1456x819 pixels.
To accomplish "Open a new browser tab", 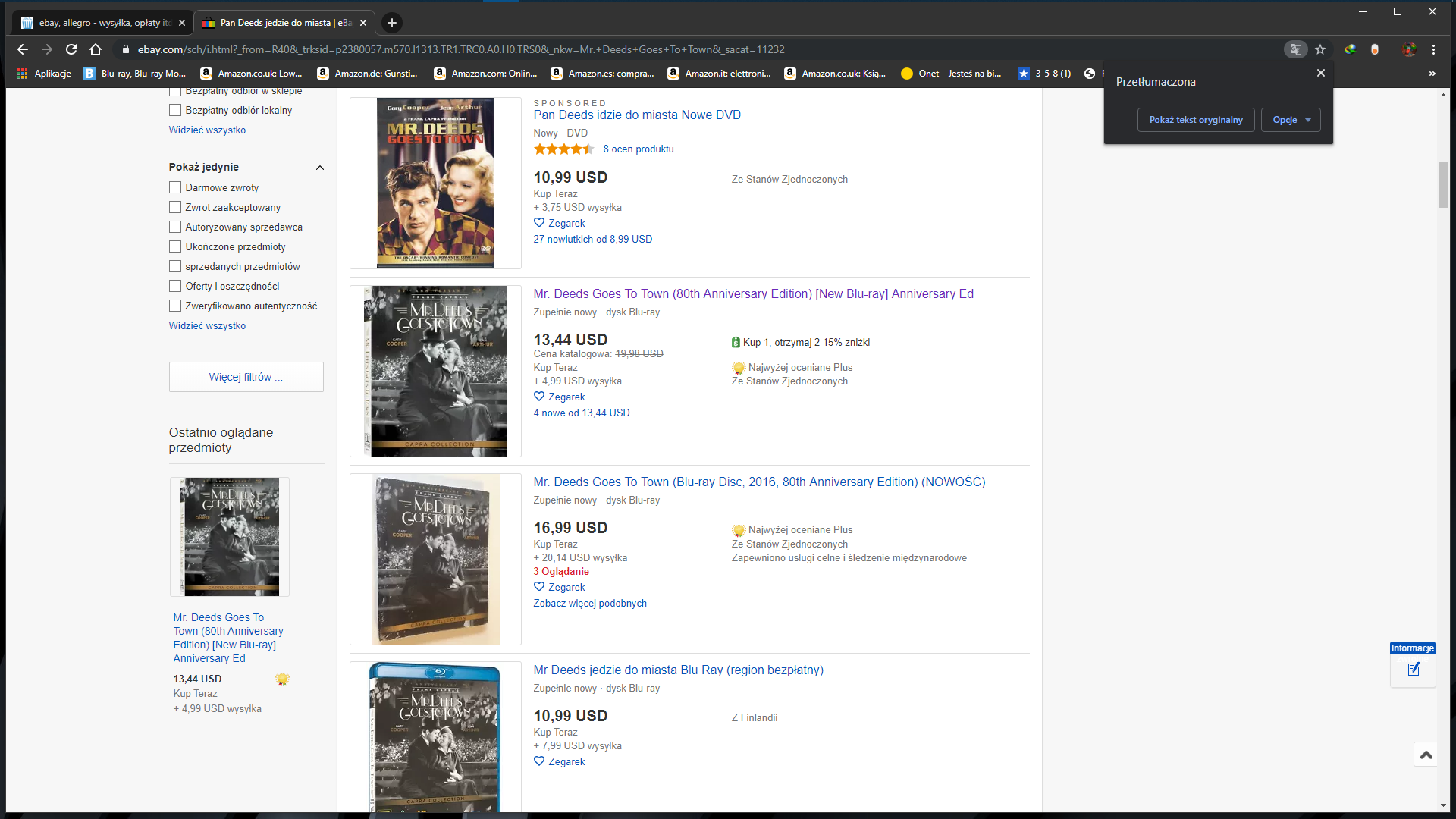I will [392, 23].
